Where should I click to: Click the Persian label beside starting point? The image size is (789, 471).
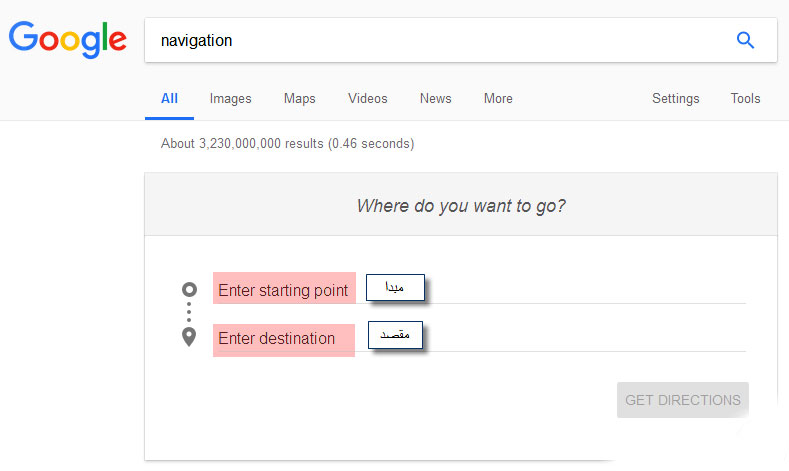pos(394,287)
